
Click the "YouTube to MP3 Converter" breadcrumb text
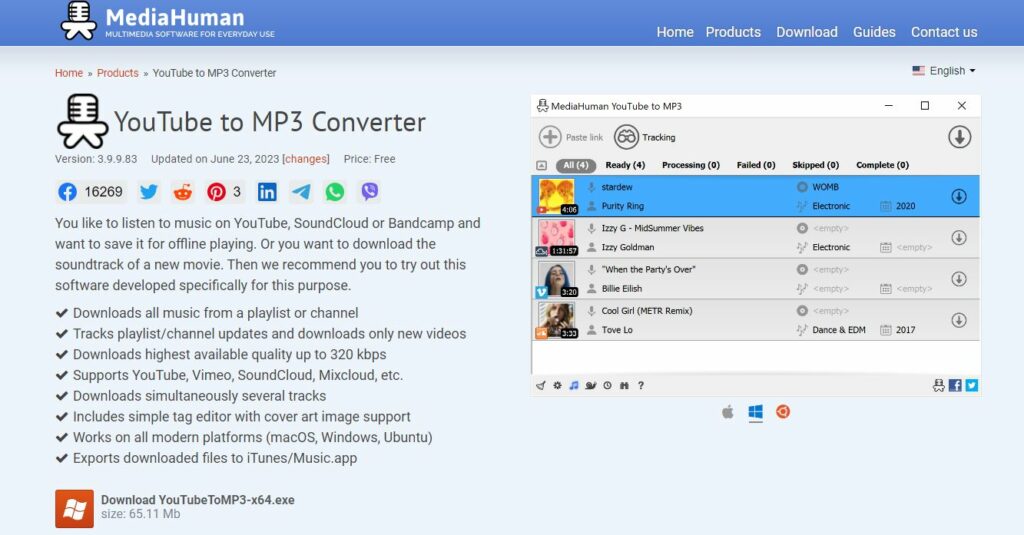point(214,73)
